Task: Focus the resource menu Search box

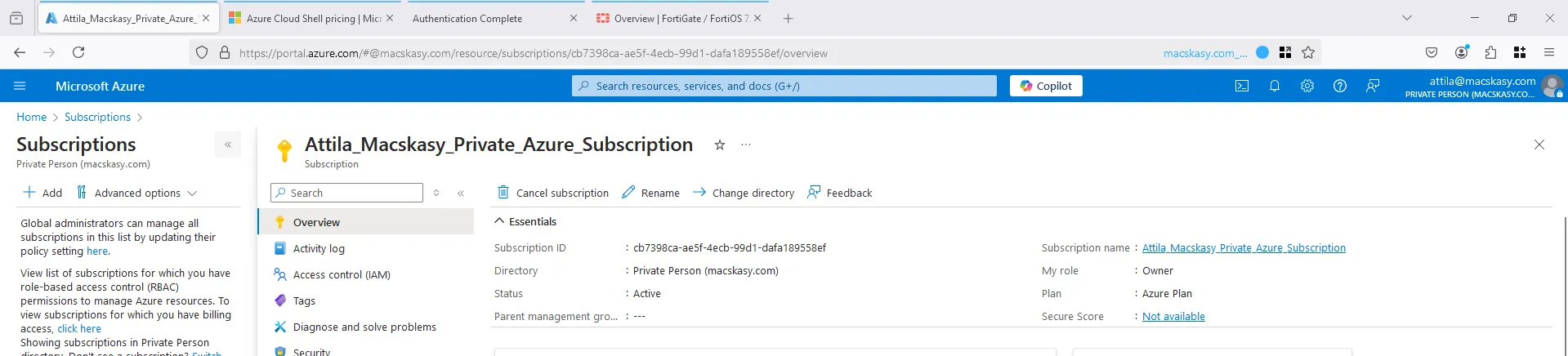Action: (346, 193)
